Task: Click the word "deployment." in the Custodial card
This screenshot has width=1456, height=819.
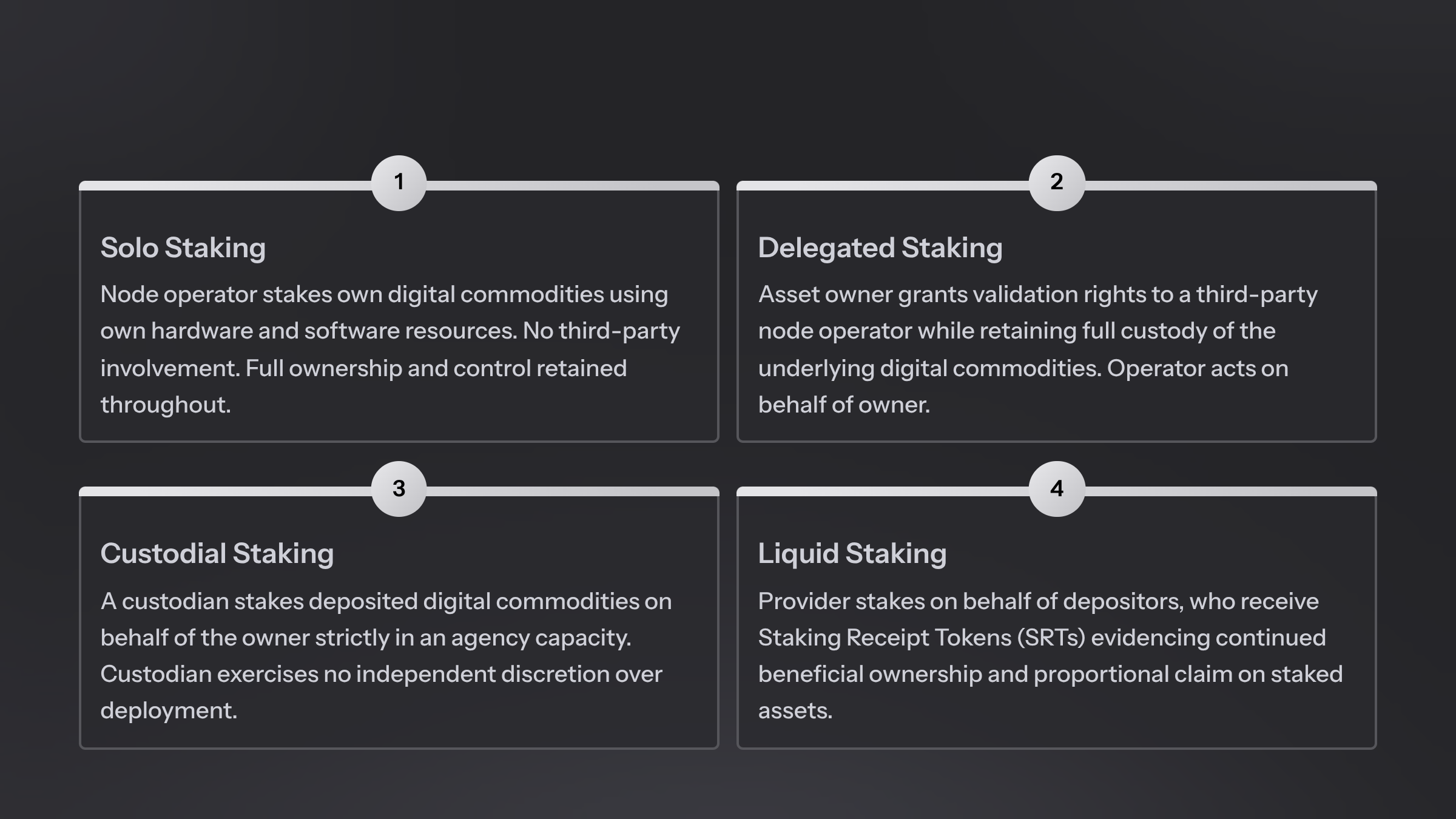Action: (169, 711)
